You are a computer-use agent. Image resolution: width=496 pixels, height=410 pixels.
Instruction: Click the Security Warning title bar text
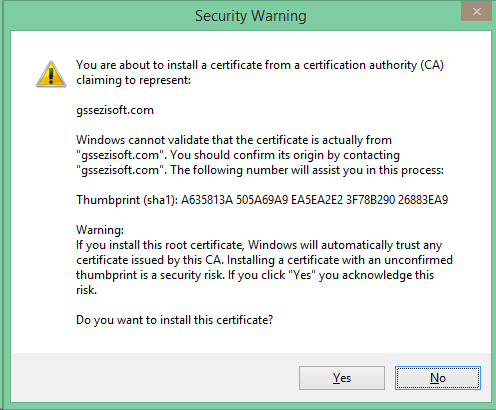tap(250, 16)
